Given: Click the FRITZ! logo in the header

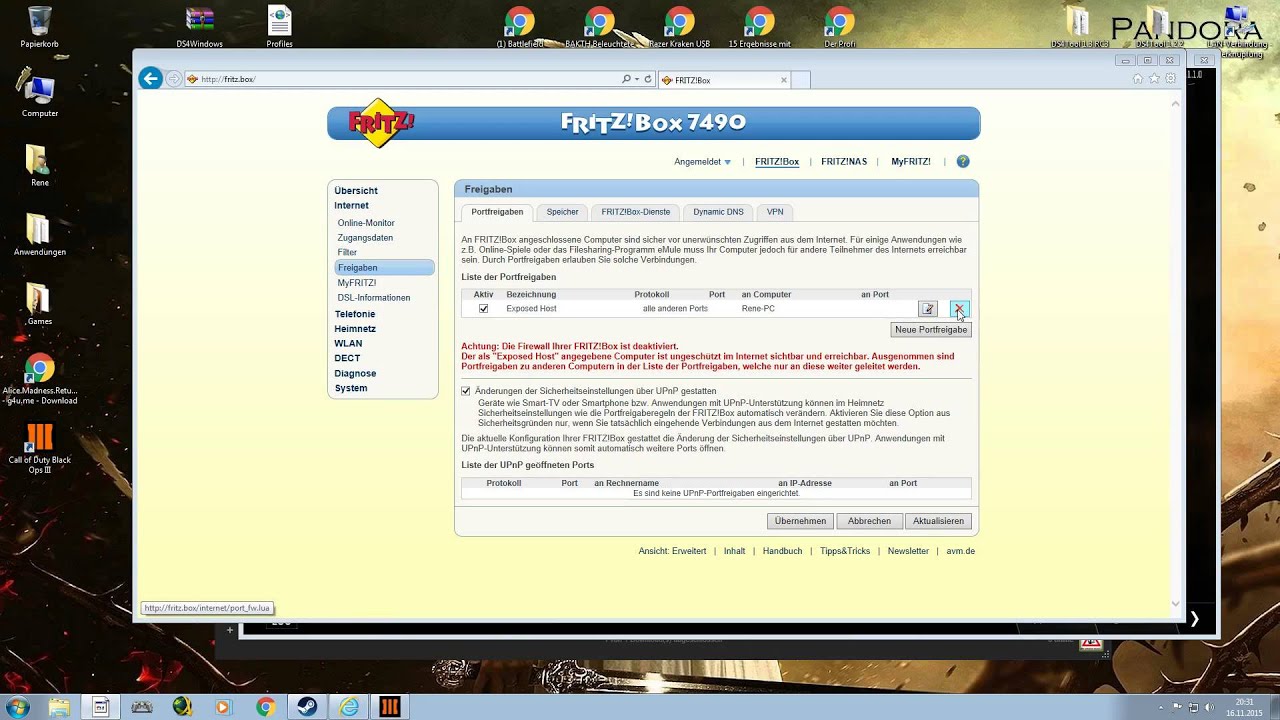Looking at the screenshot, I should (x=381, y=123).
